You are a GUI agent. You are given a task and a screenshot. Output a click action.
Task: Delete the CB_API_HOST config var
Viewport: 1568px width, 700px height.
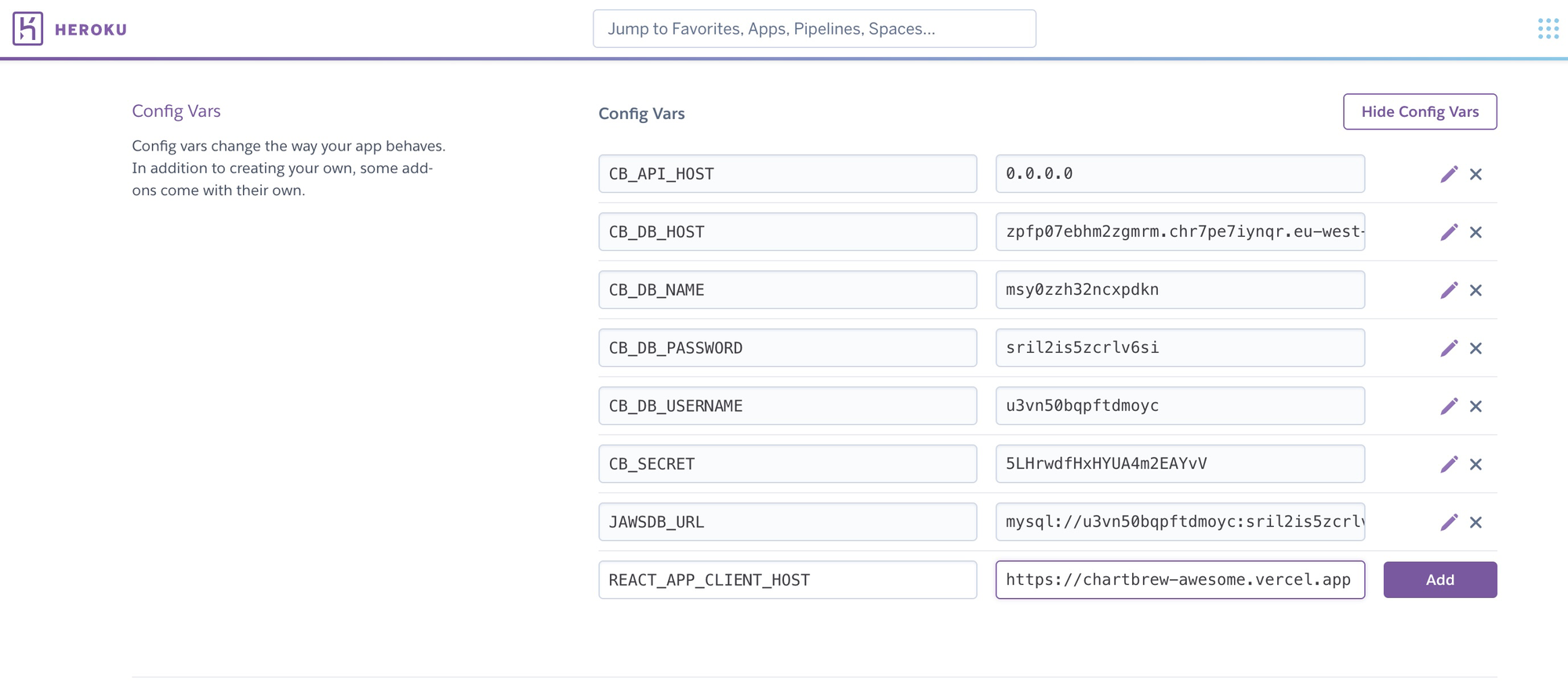tap(1475, 174)
